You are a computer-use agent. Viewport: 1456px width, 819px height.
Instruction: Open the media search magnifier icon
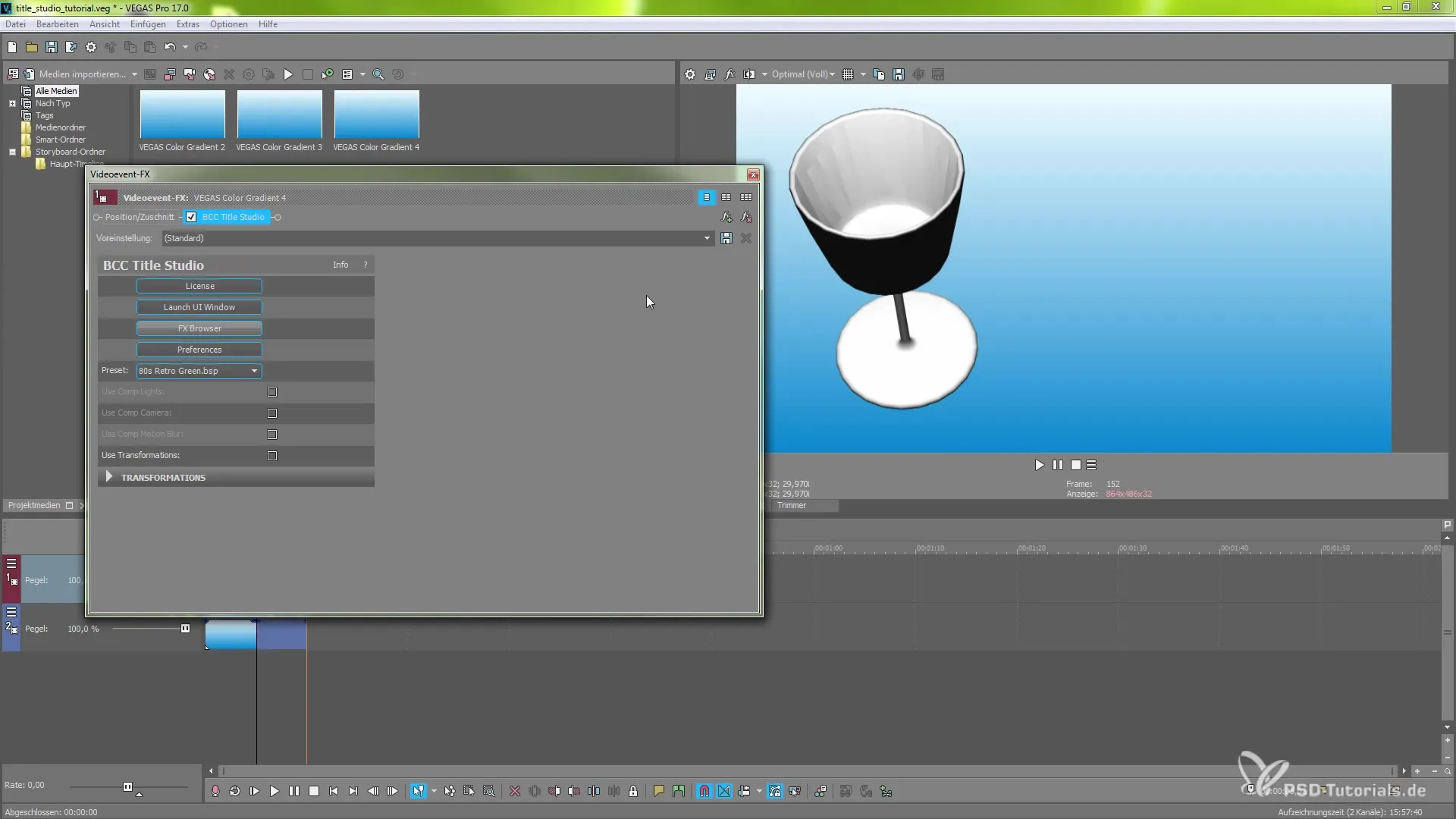click(378, 74)
